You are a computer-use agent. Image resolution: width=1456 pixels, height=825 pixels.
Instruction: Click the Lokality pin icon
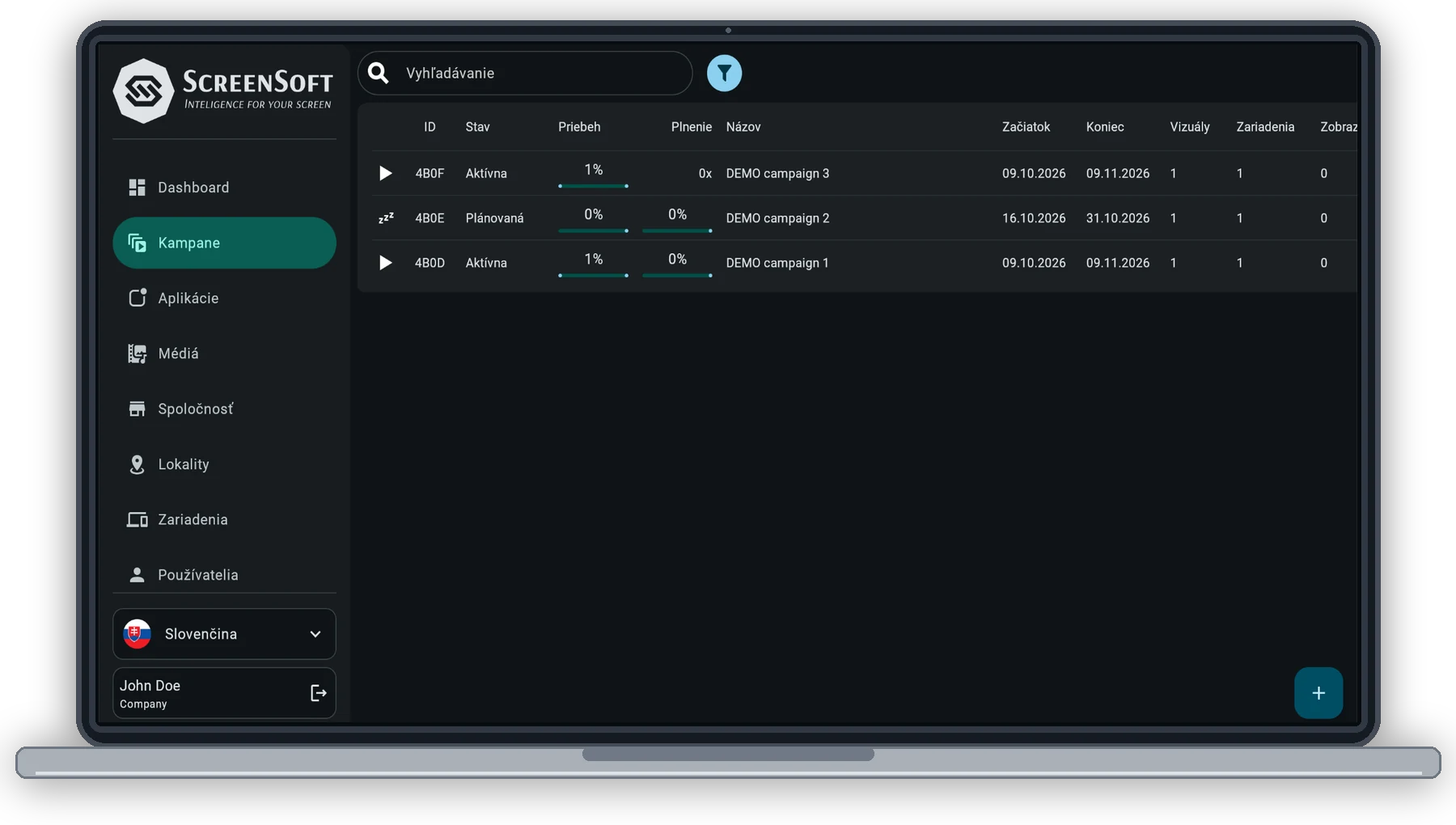137,464
